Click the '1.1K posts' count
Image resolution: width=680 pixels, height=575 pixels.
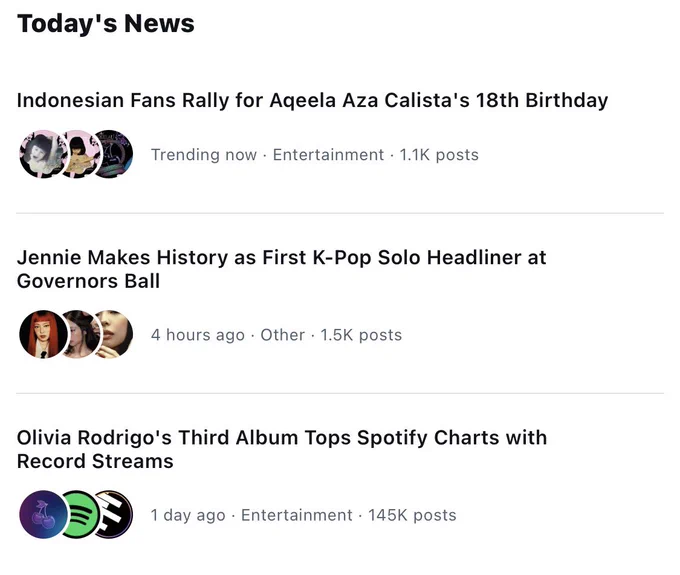(x=439, y=155)
